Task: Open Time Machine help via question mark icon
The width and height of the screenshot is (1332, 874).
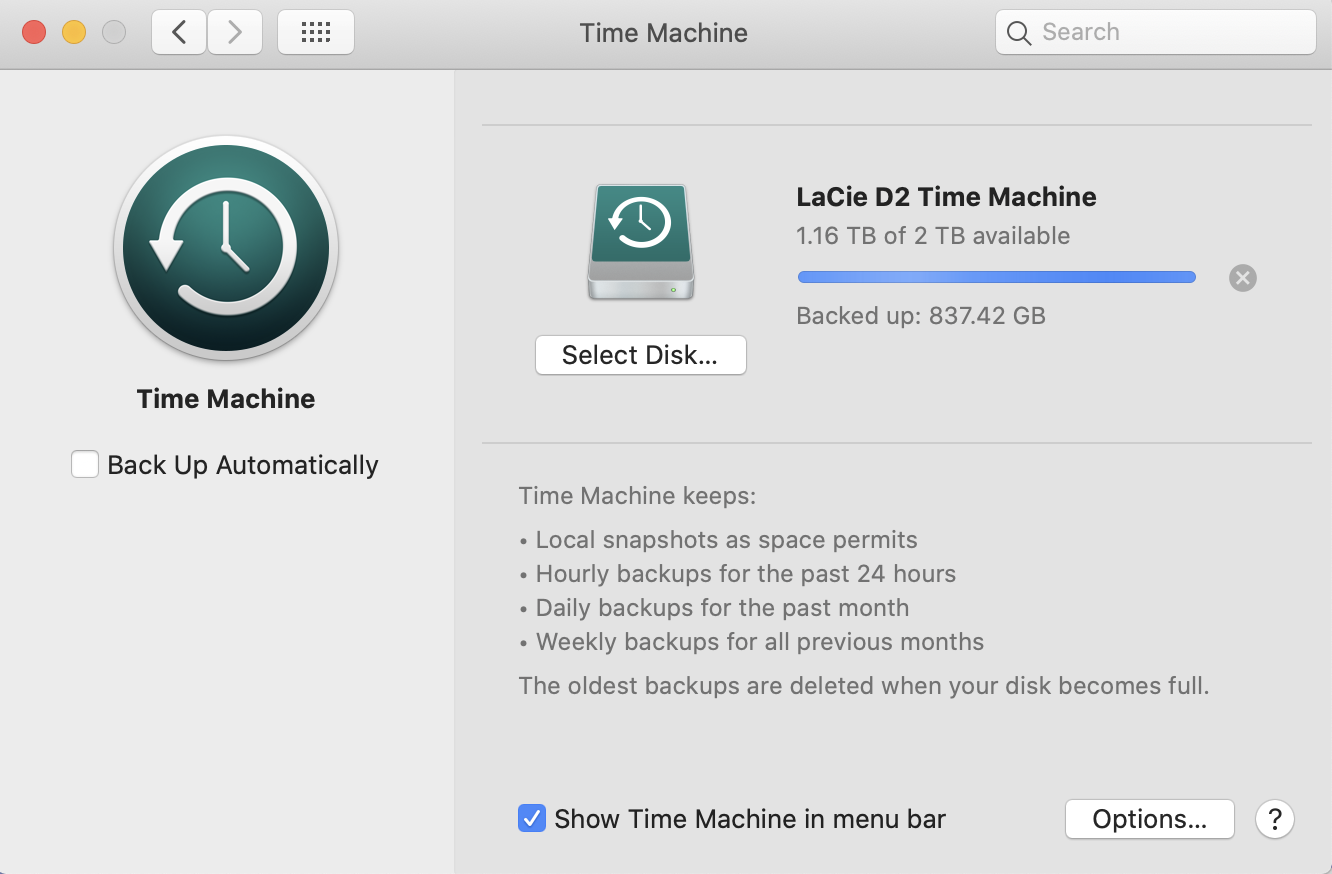Action: [x=1275, y=819]
